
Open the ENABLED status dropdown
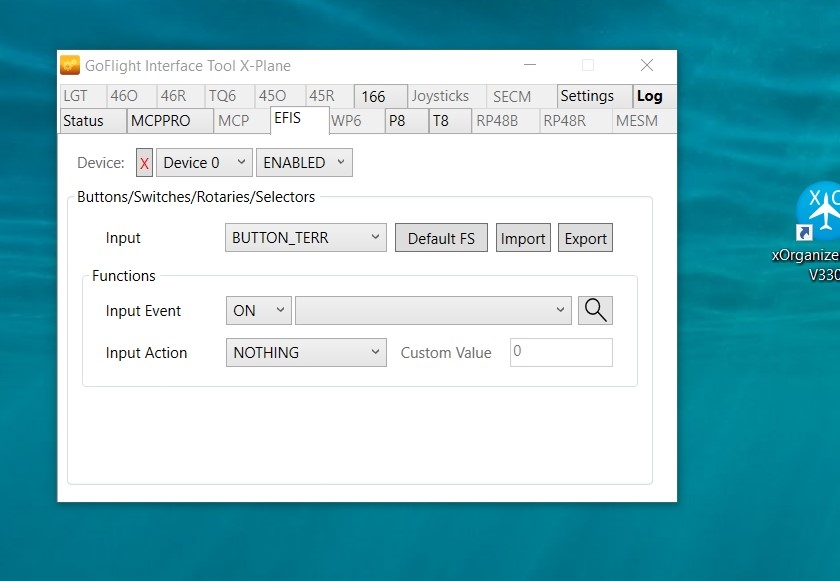(x=304, y=163)
